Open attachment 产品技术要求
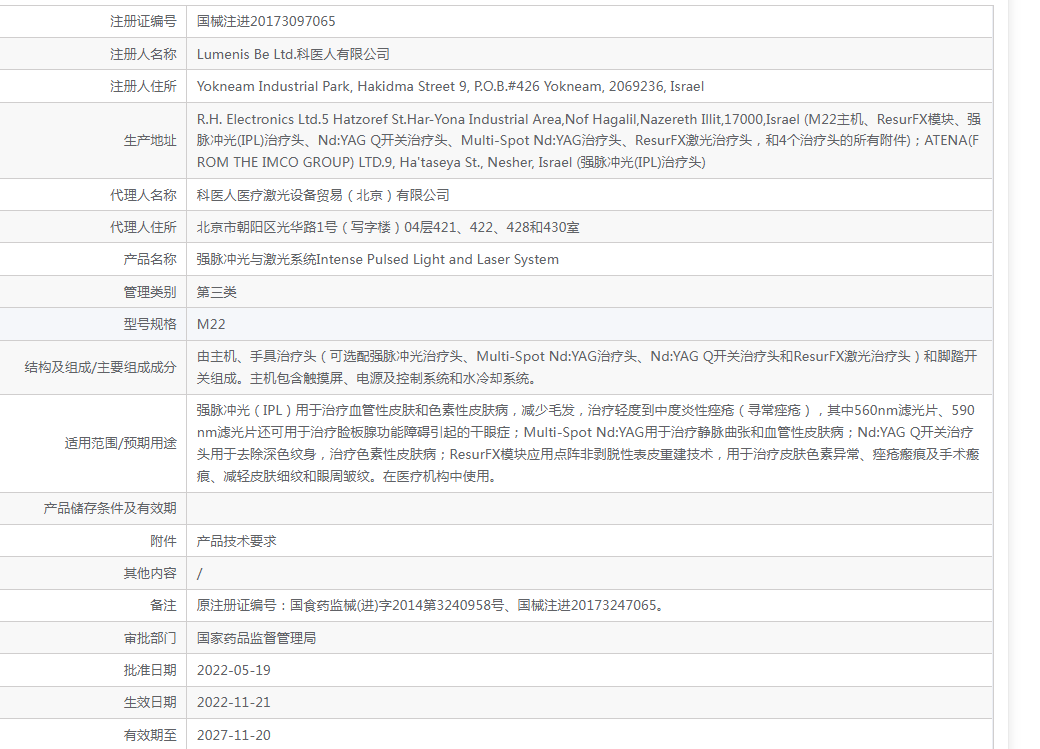 tap(237, 541)
